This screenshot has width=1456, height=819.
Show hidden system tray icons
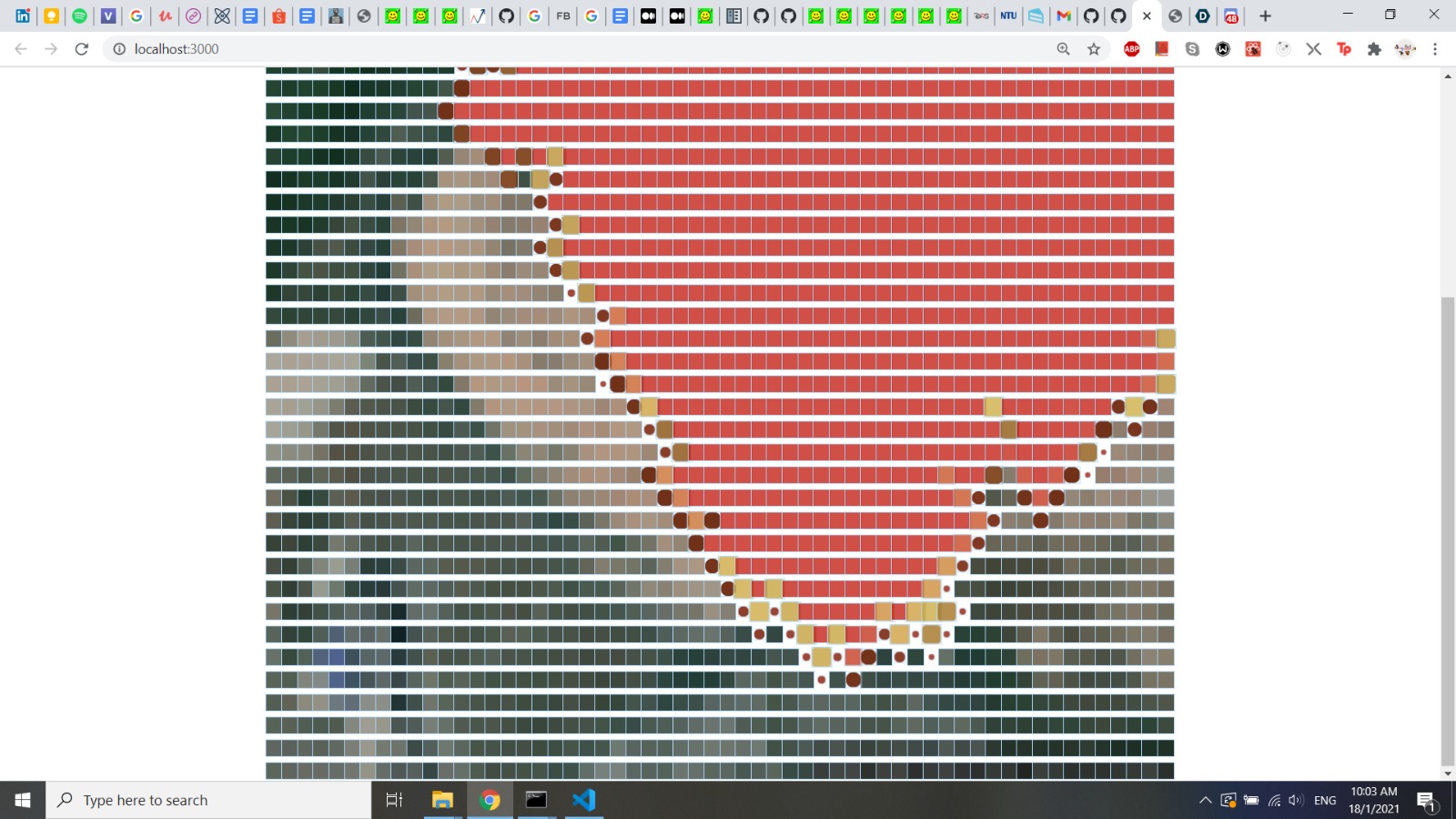(x=1205, y=801)
